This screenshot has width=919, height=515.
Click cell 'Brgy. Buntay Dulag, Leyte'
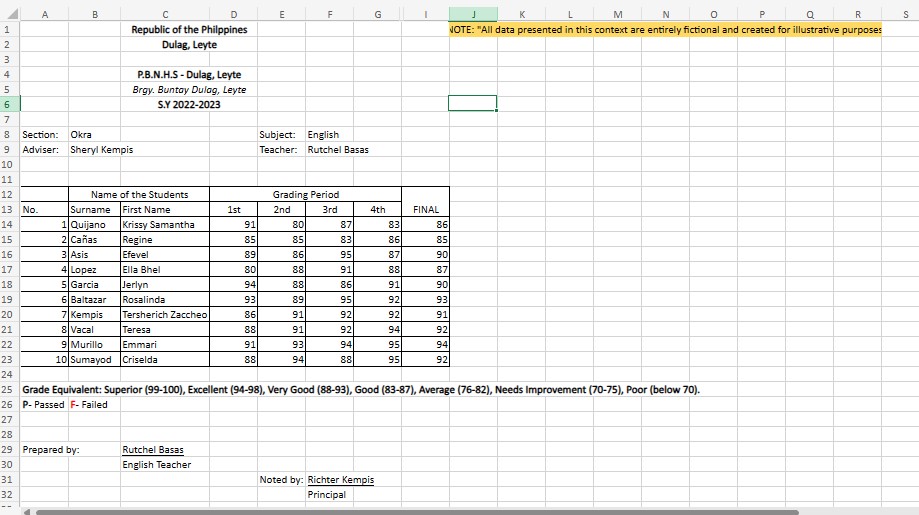pos(189,90)
